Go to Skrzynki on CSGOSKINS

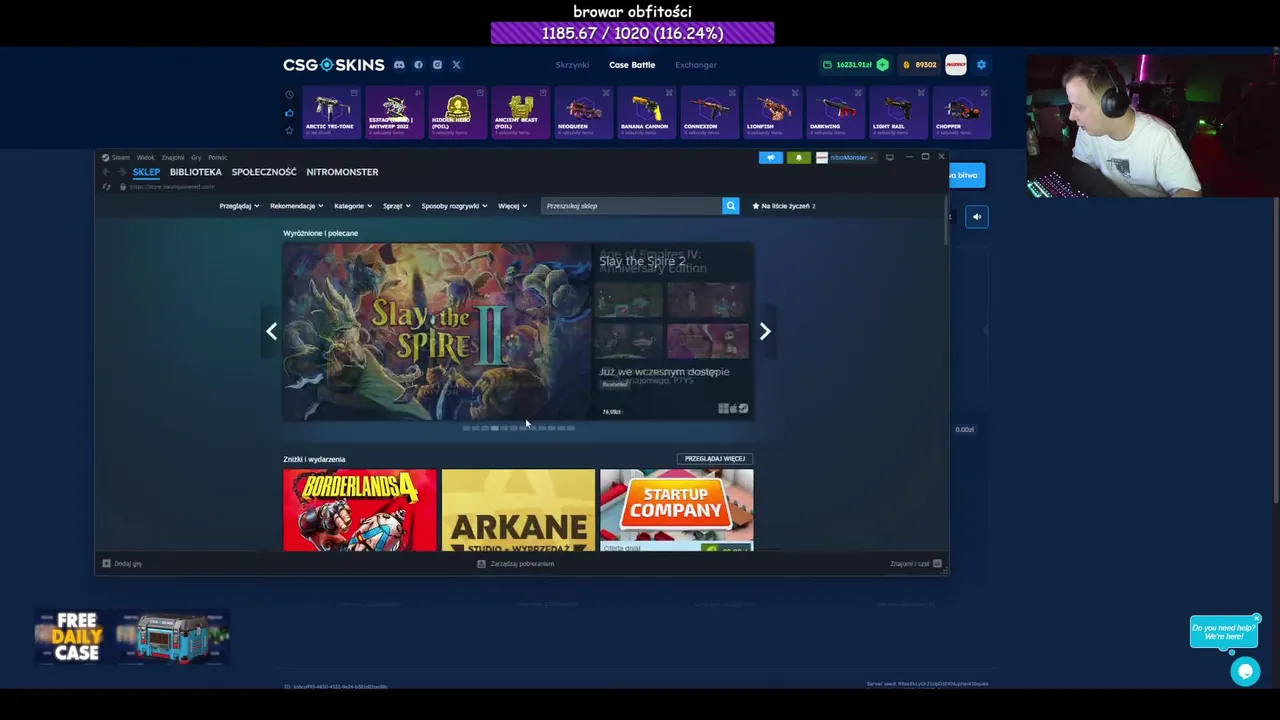coord(572,65)
